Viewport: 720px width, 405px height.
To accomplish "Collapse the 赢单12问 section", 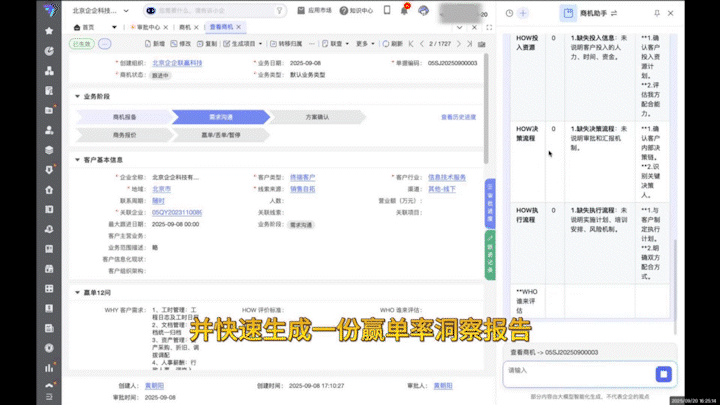I will [78, 292].
